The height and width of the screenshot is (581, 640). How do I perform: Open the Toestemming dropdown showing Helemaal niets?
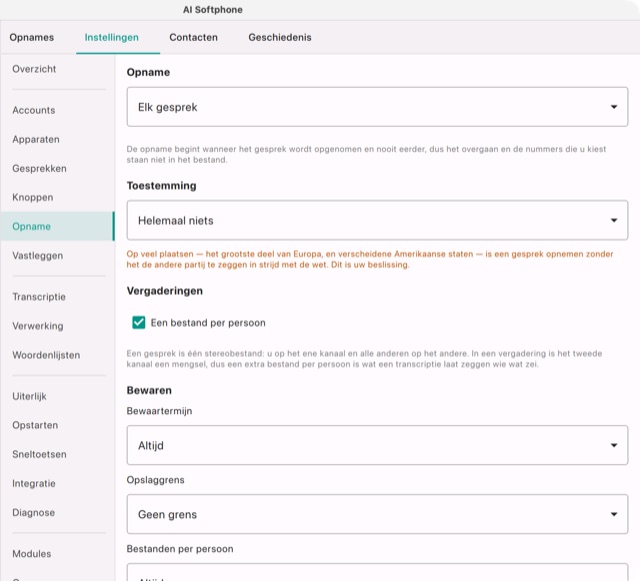pos(377,220)
